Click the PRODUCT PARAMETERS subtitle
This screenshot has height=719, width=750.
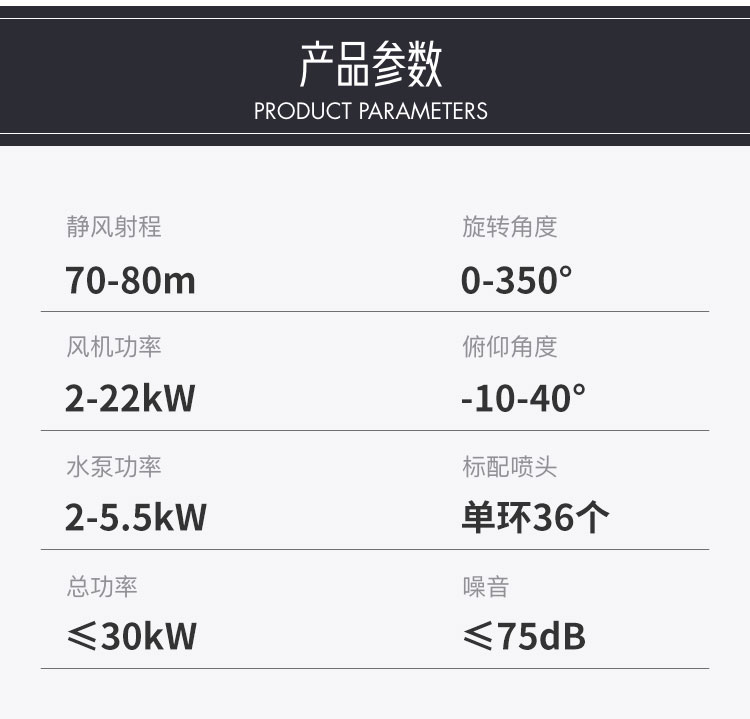(371, 110)
